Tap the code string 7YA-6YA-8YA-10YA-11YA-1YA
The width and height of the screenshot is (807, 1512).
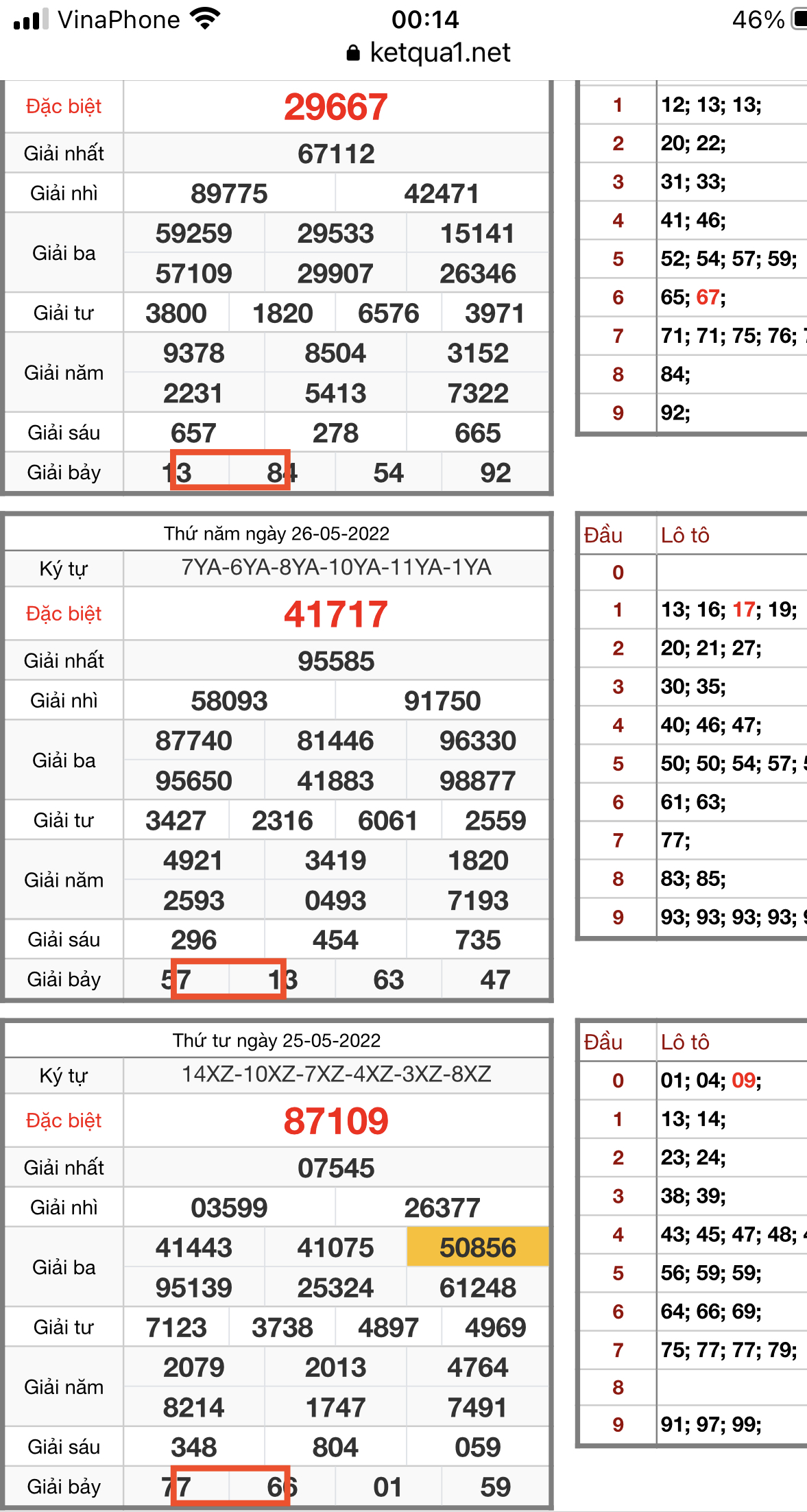point(336,568)
